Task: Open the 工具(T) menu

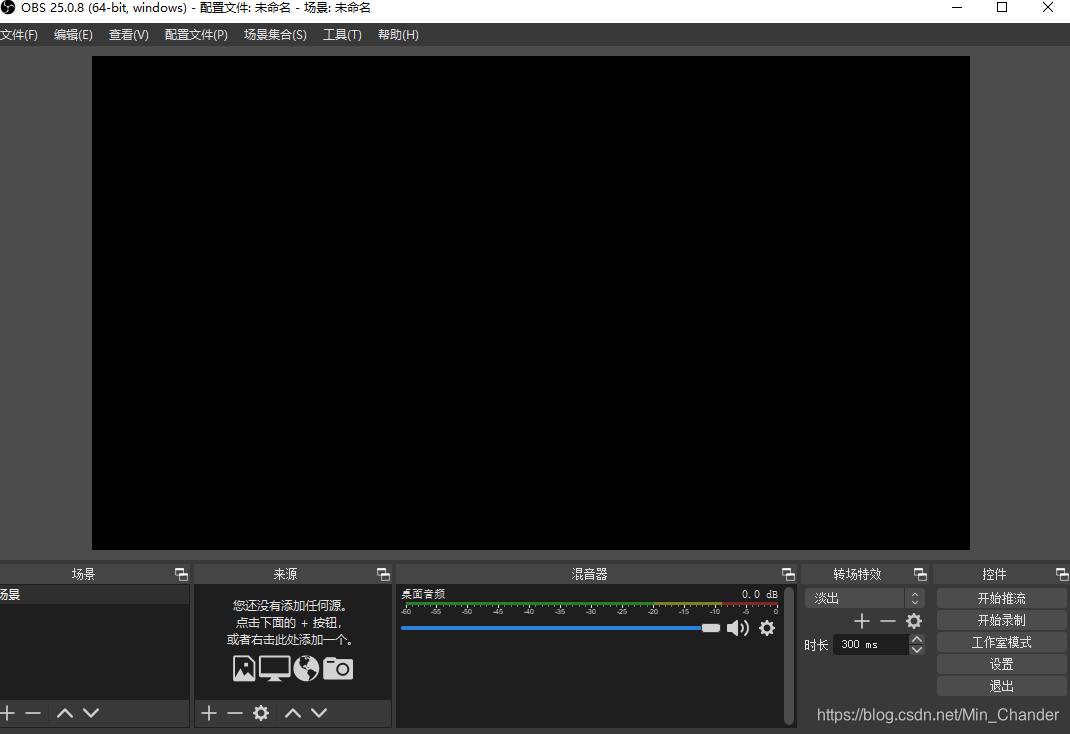Action: [342, 35]
